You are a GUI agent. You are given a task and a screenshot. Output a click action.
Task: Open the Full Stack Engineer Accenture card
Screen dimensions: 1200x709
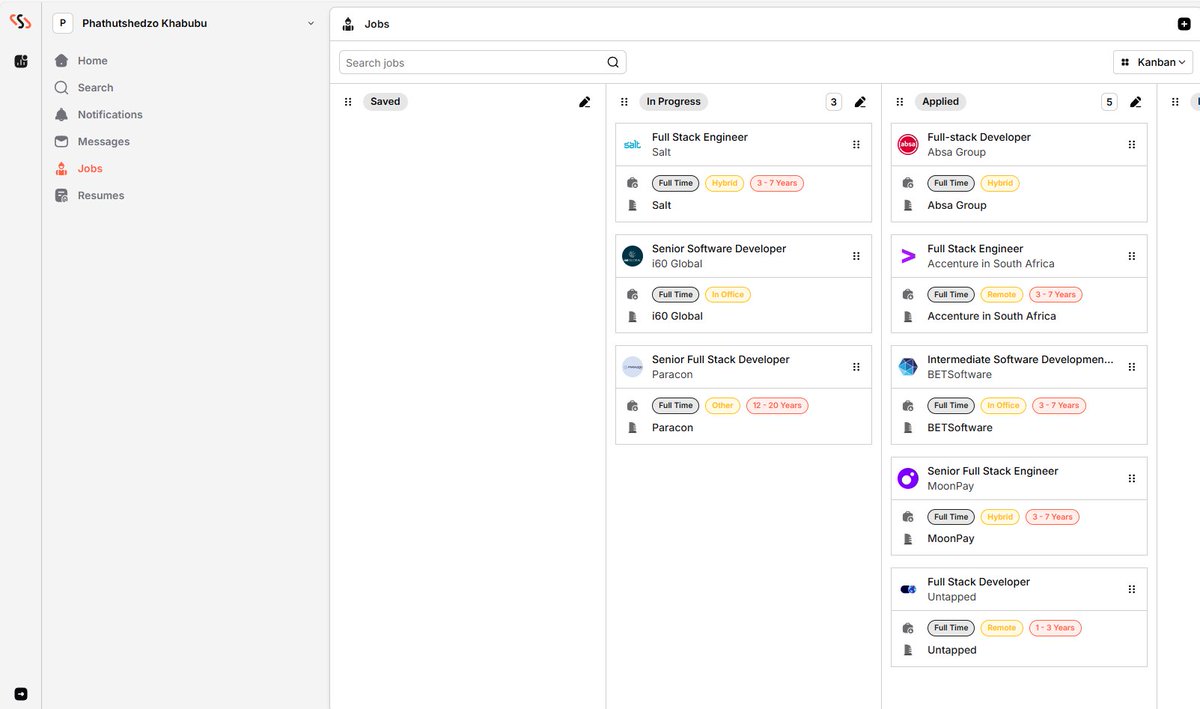coord(1019,283)
